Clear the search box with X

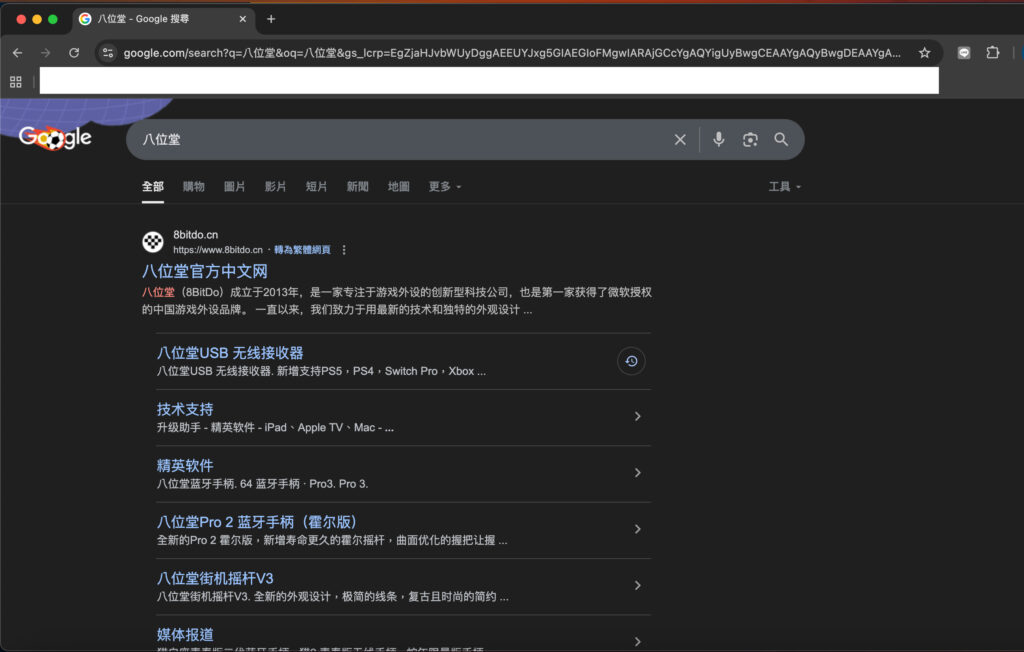tap(680, 140)
